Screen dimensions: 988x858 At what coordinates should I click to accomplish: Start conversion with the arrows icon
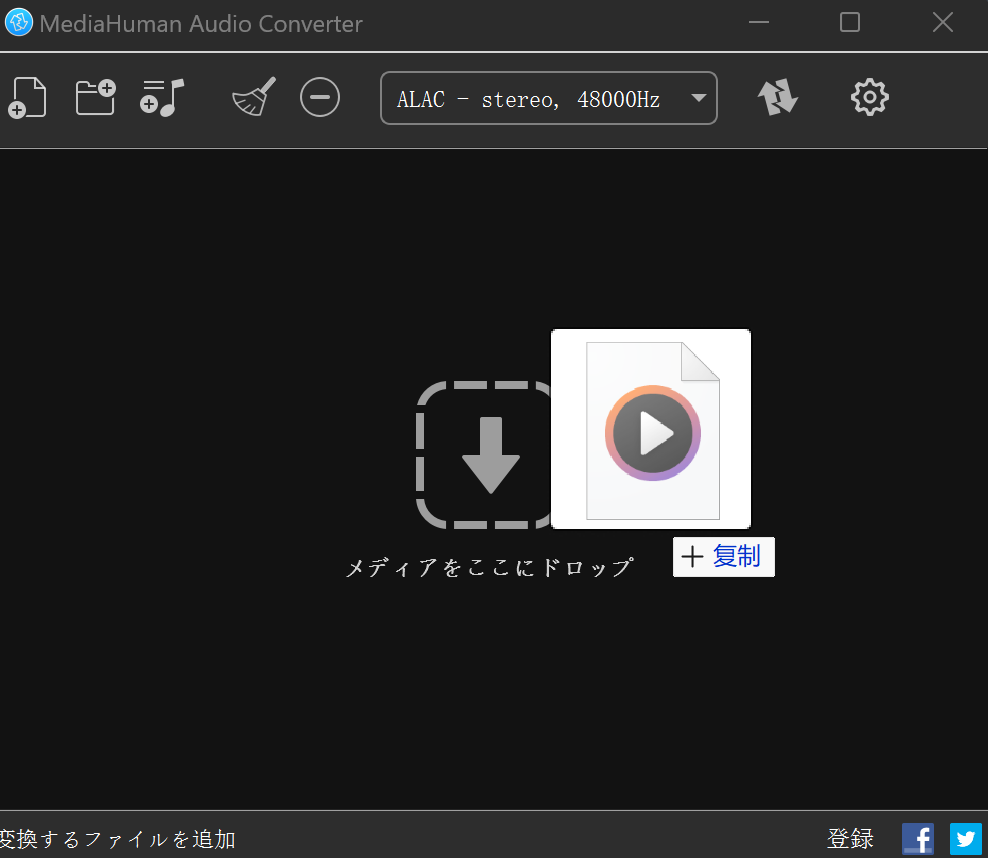tap(778, 98)
